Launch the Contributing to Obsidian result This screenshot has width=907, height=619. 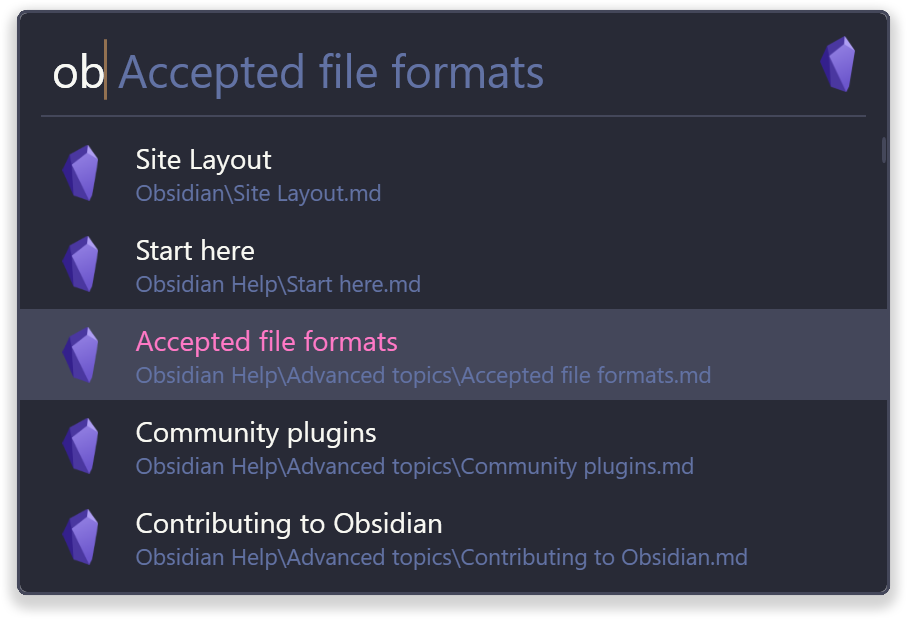coord(289,524)
